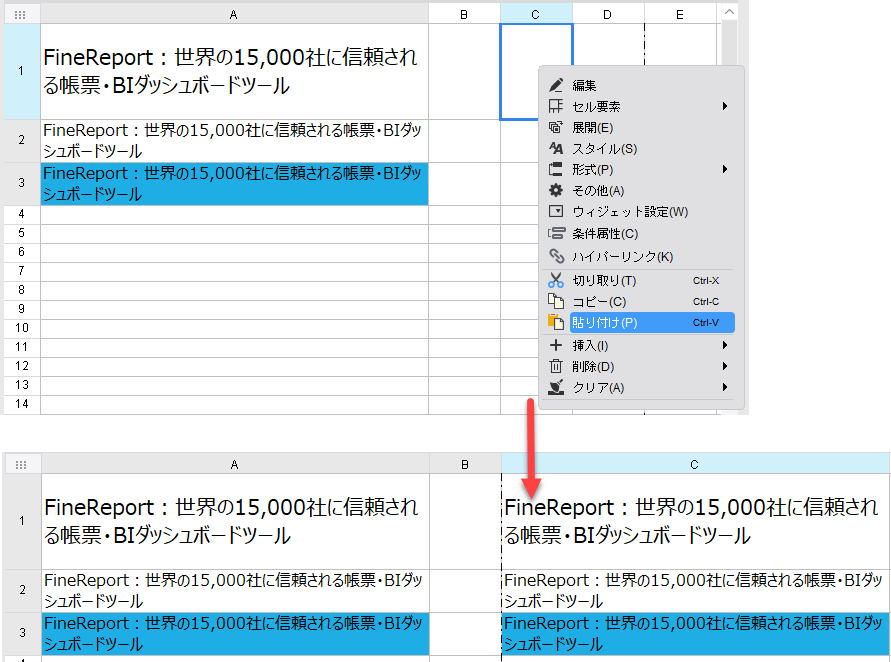Expand the クリア(A) submenu arrow
Viewport: 891px width, 662px height.
click(x=725, y=388)
